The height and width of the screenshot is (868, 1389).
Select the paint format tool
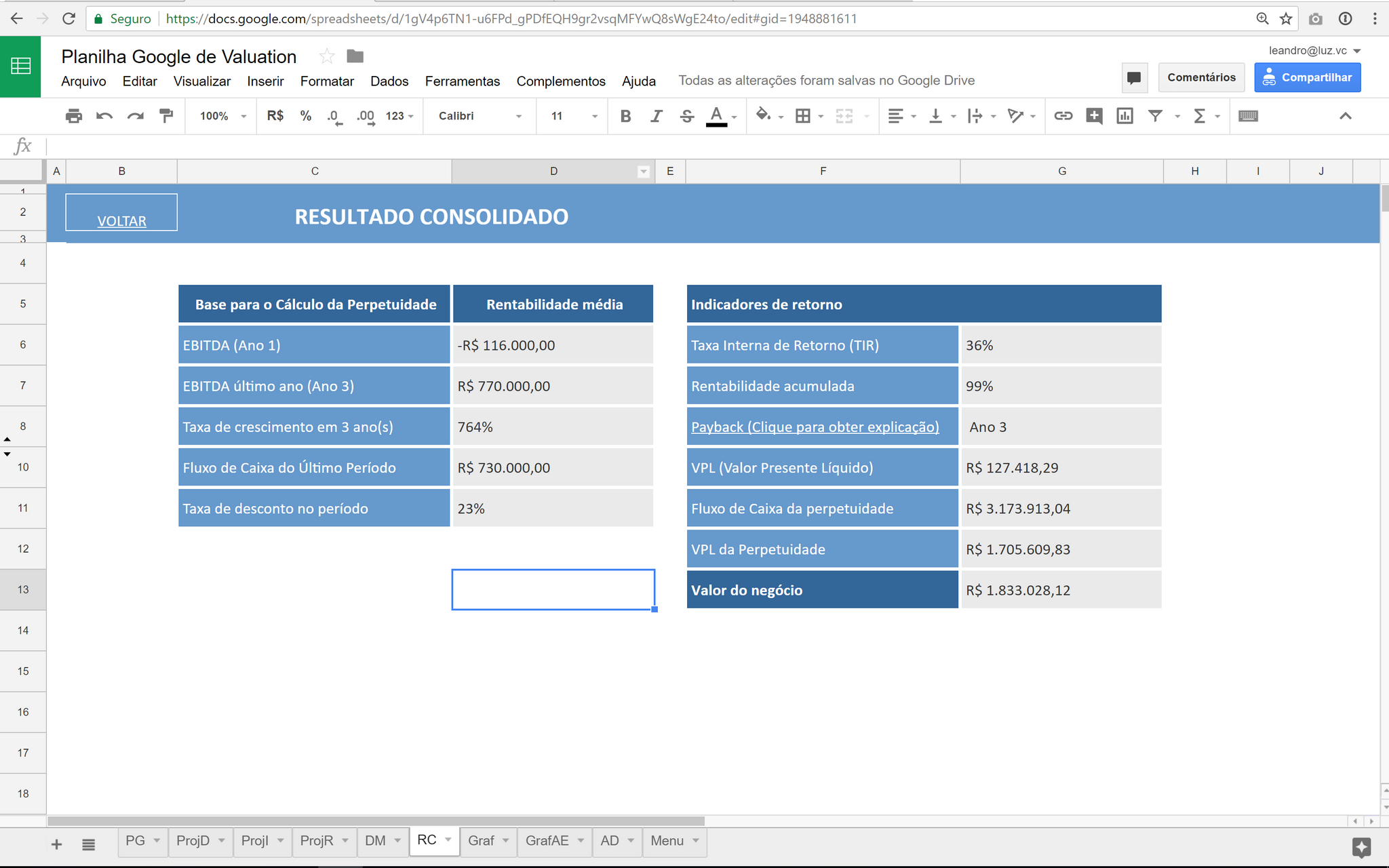click(166, 116)
